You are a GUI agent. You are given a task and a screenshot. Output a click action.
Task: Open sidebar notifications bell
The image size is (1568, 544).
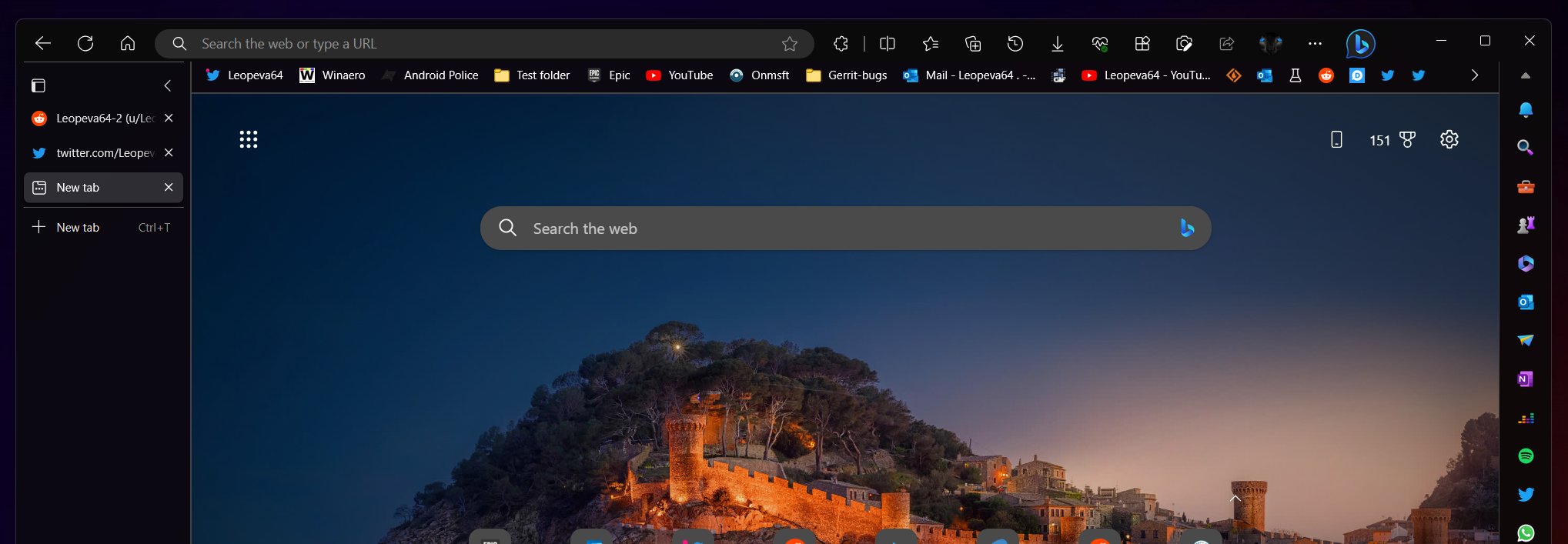1526,109
